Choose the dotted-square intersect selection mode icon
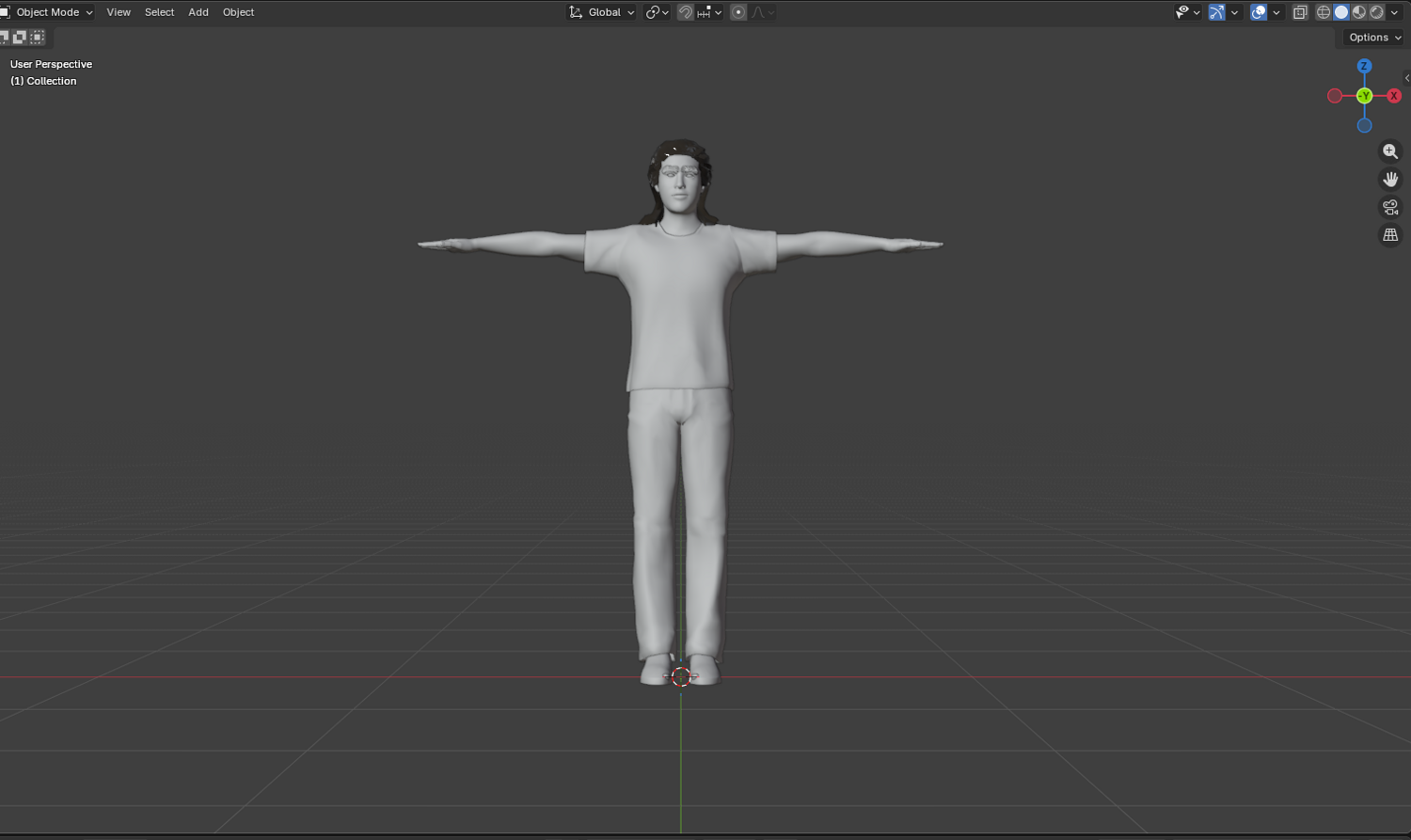The width and height of the screenshot is (1411, 840). (x=38, y=38)
